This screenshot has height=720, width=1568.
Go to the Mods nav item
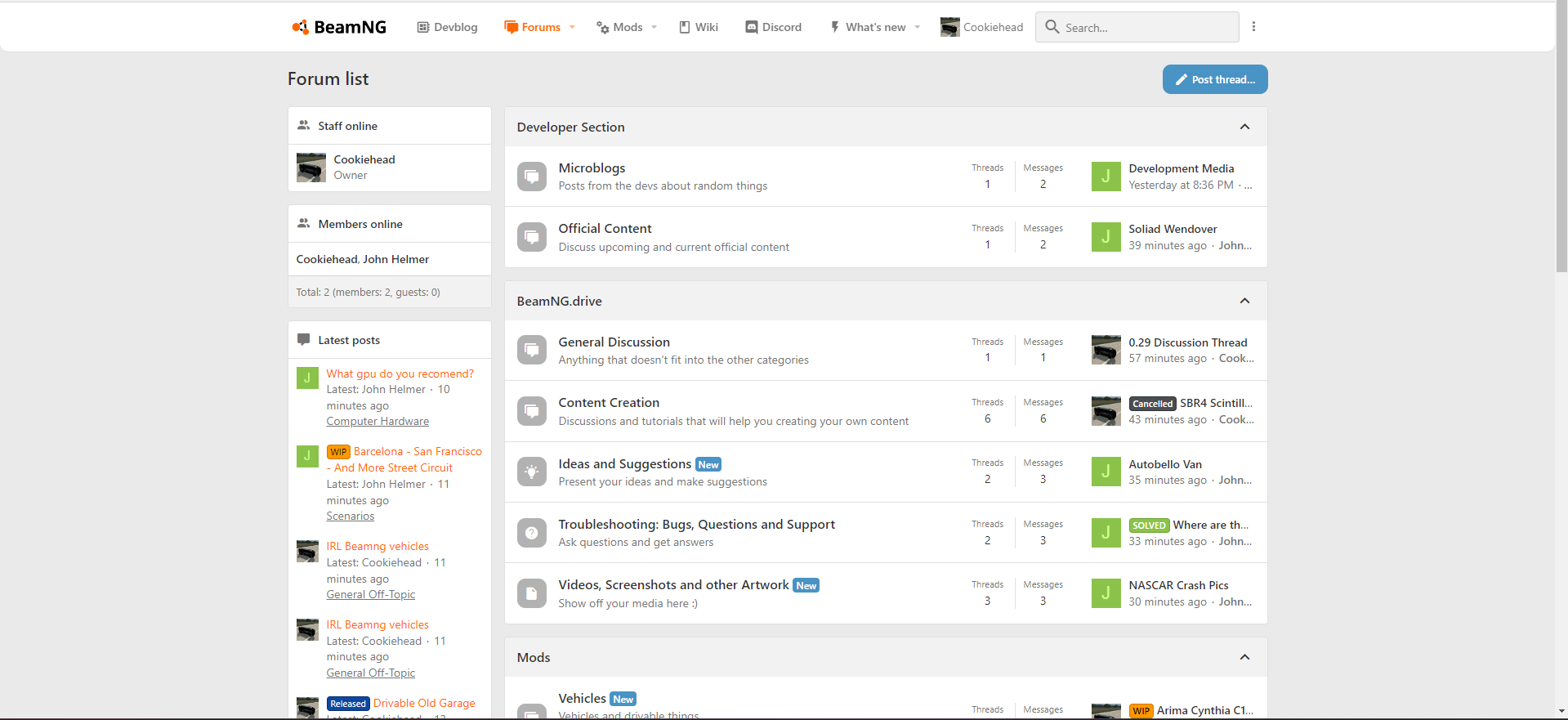(x=619, y=27)
